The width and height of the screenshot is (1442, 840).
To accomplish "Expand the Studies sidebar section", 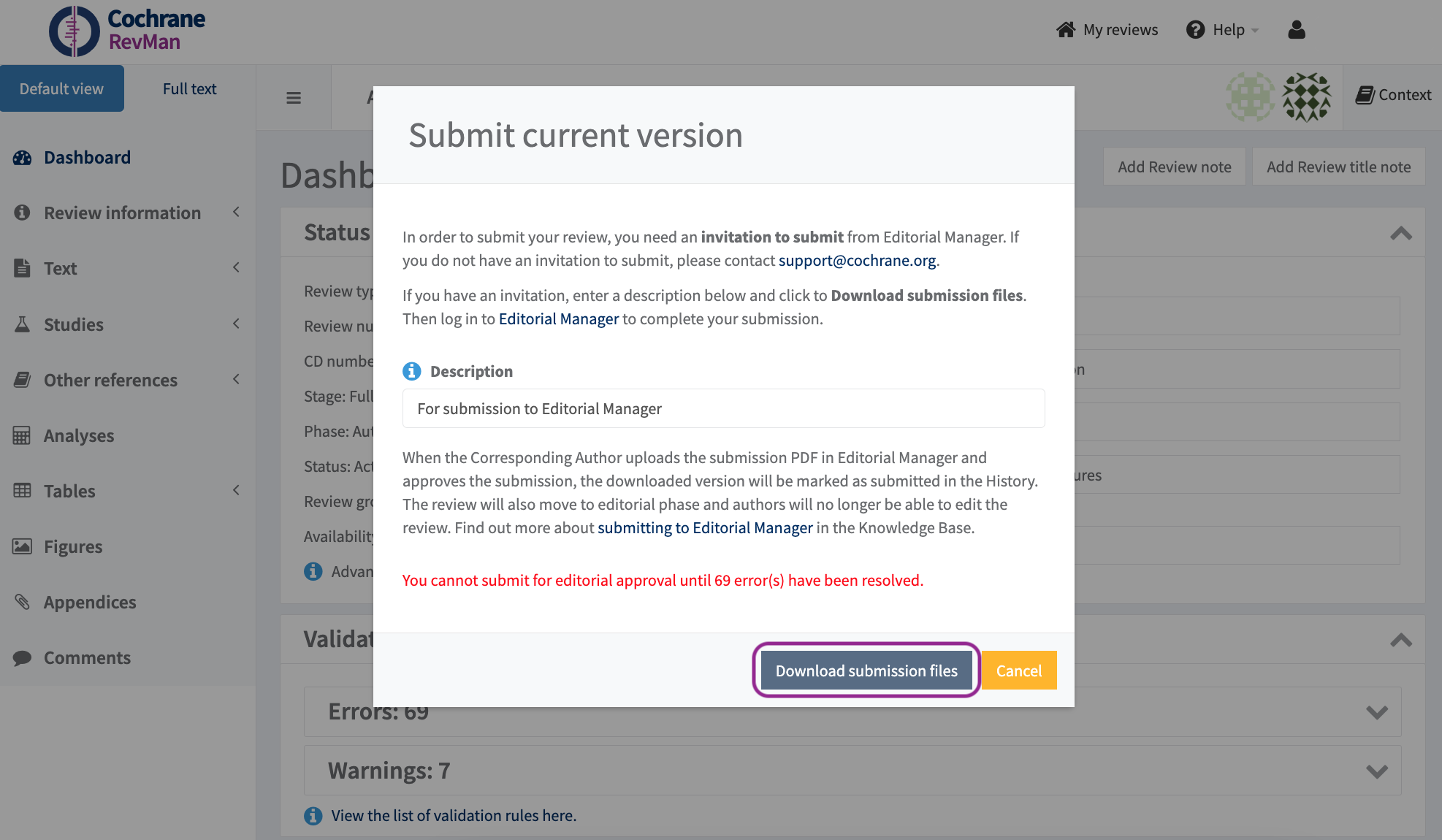I will 74,324.
